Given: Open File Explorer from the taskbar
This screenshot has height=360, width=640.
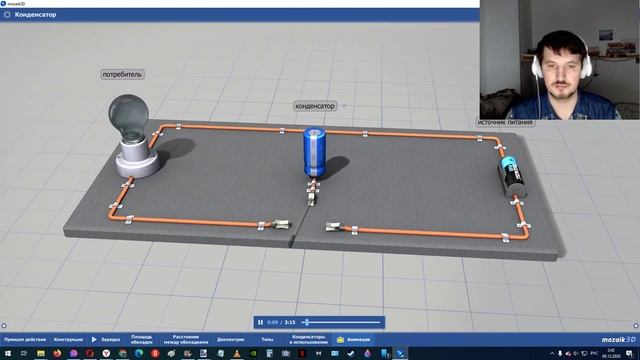Looking at the screenshot, I should 40,353.
